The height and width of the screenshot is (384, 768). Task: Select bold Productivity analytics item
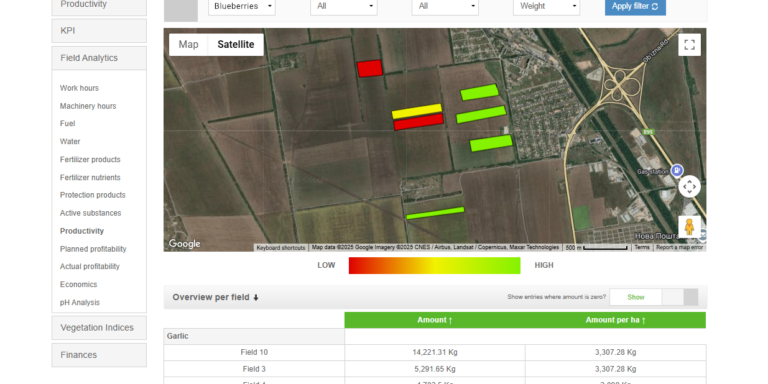click(82, 231)
